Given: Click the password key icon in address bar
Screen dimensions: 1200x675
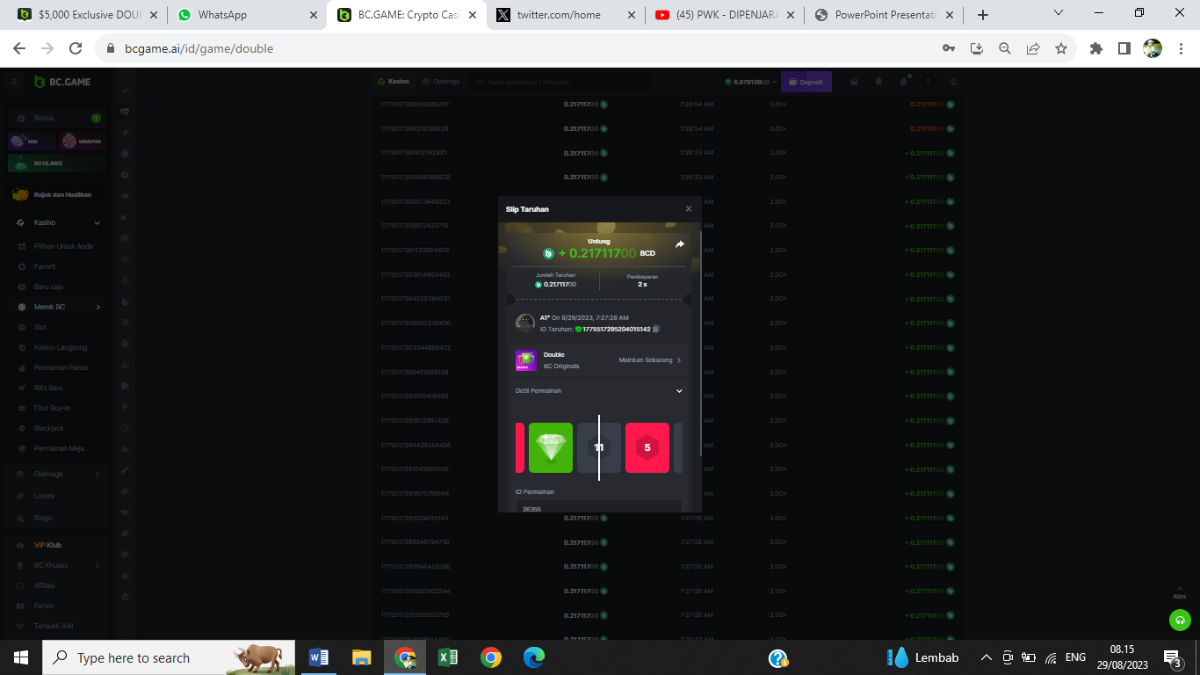Looking at the screenshot, I should [948, 48].
